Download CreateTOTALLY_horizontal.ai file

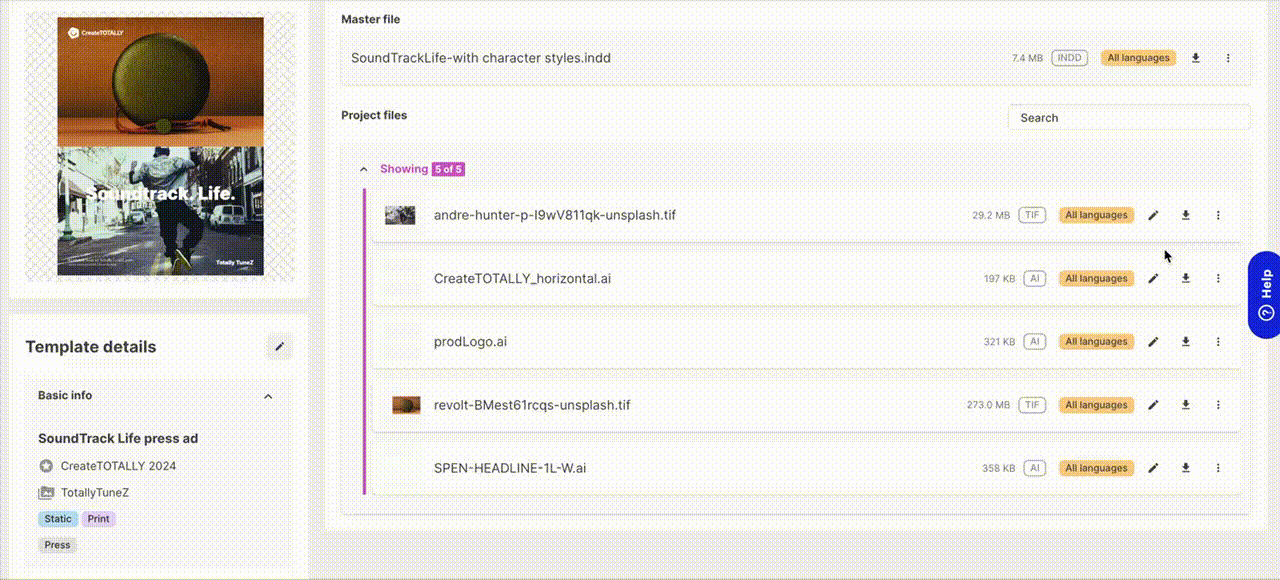point(1186,278)
